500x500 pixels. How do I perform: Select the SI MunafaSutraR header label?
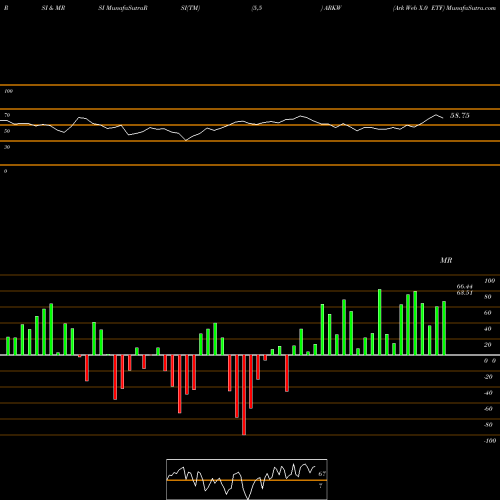pyautogui.click(x=123, y=8)
